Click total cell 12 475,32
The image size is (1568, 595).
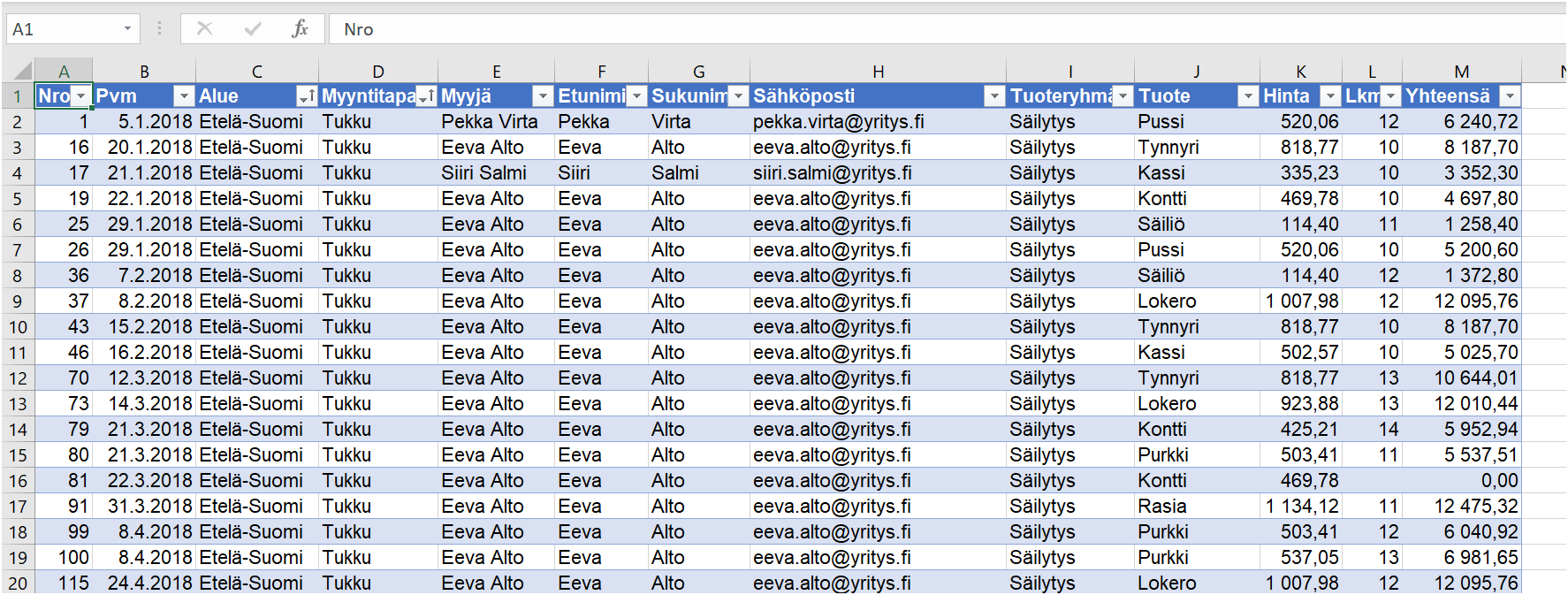point(1462,507)
